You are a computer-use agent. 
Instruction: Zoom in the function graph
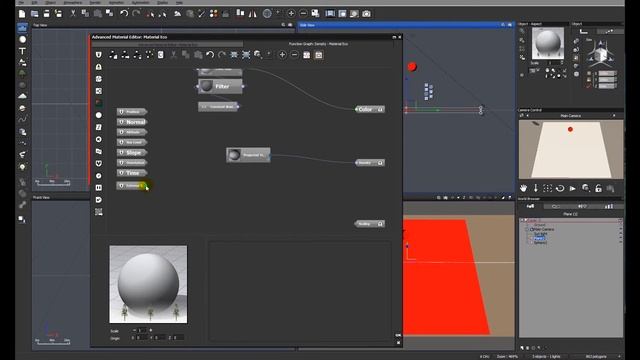point(282,55)
